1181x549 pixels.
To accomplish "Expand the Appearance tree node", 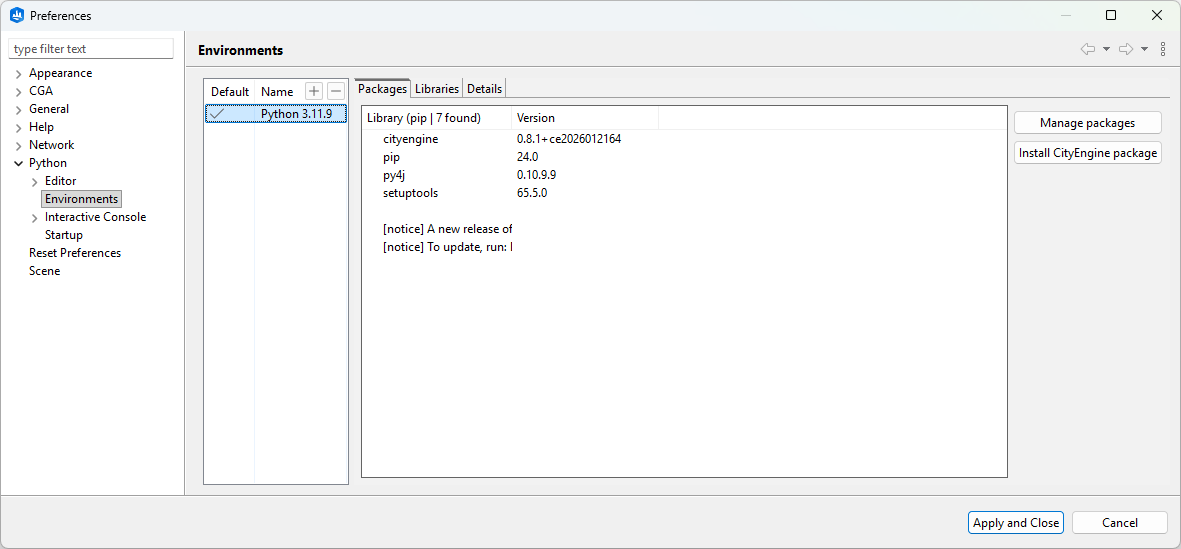I will coord(19,74).
